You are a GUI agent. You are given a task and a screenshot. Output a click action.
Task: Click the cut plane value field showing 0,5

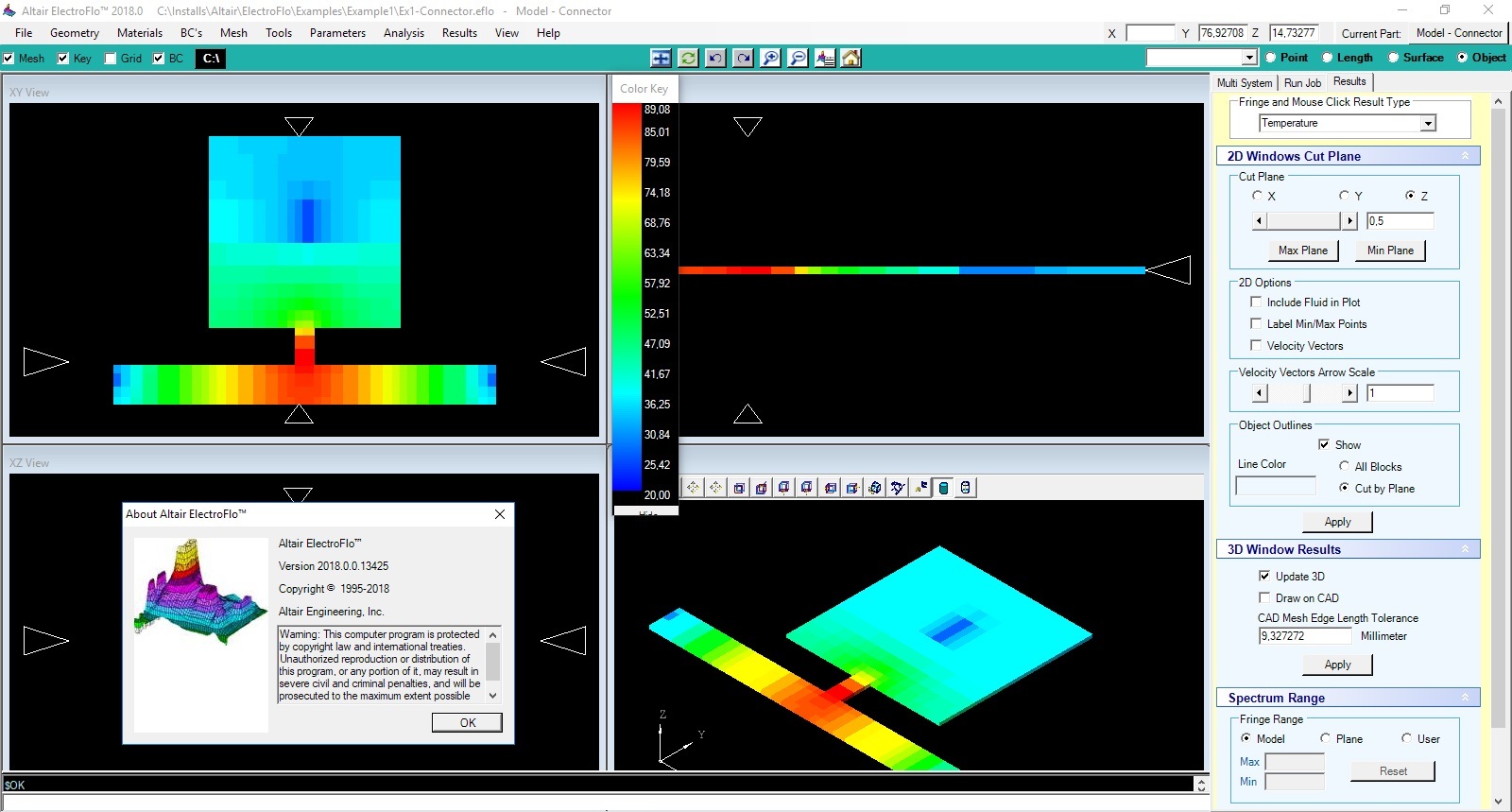click(1400, 221)
